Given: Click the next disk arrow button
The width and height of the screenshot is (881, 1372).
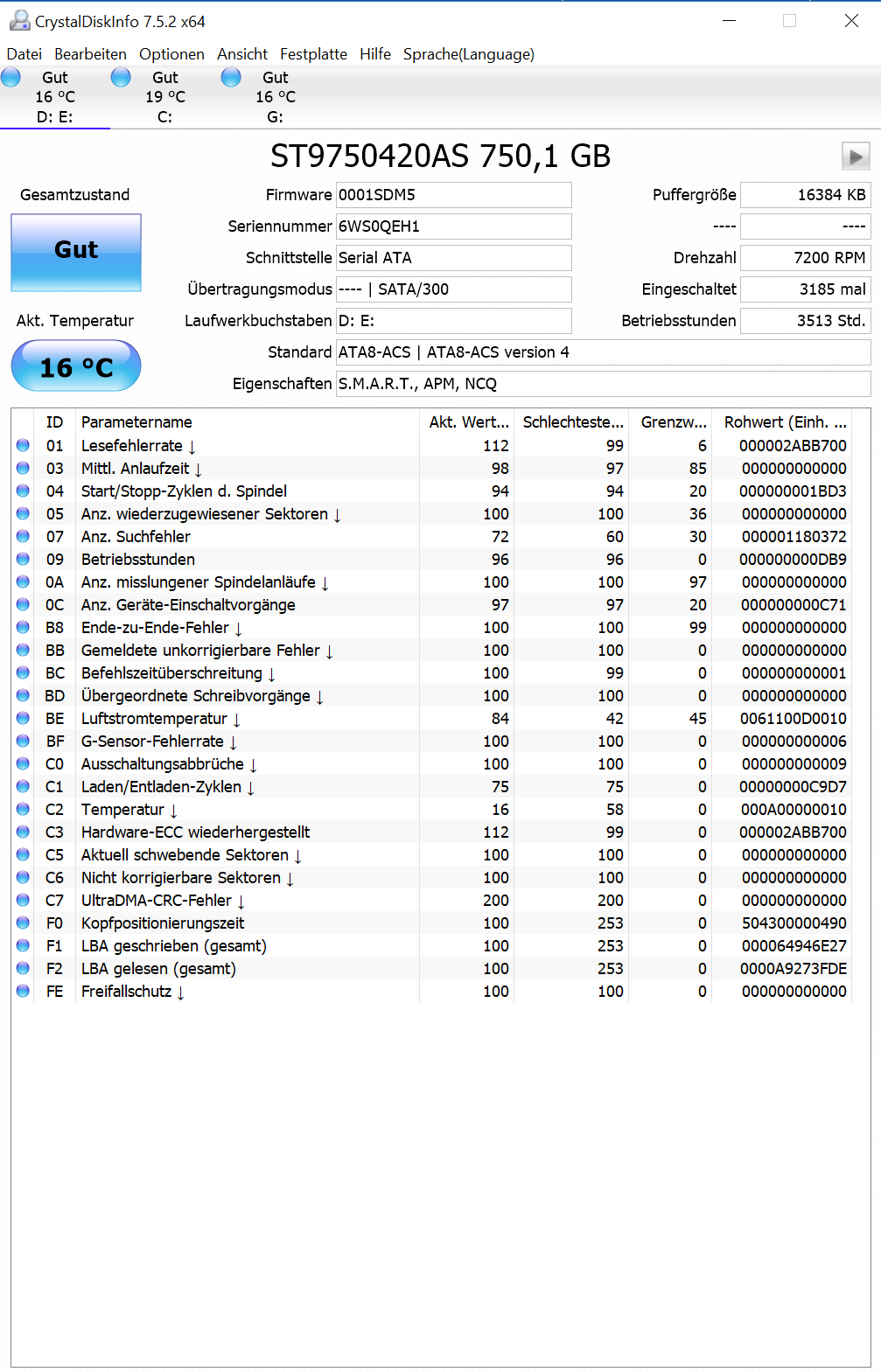Looking at the screenshot, I should pos(855,157).
